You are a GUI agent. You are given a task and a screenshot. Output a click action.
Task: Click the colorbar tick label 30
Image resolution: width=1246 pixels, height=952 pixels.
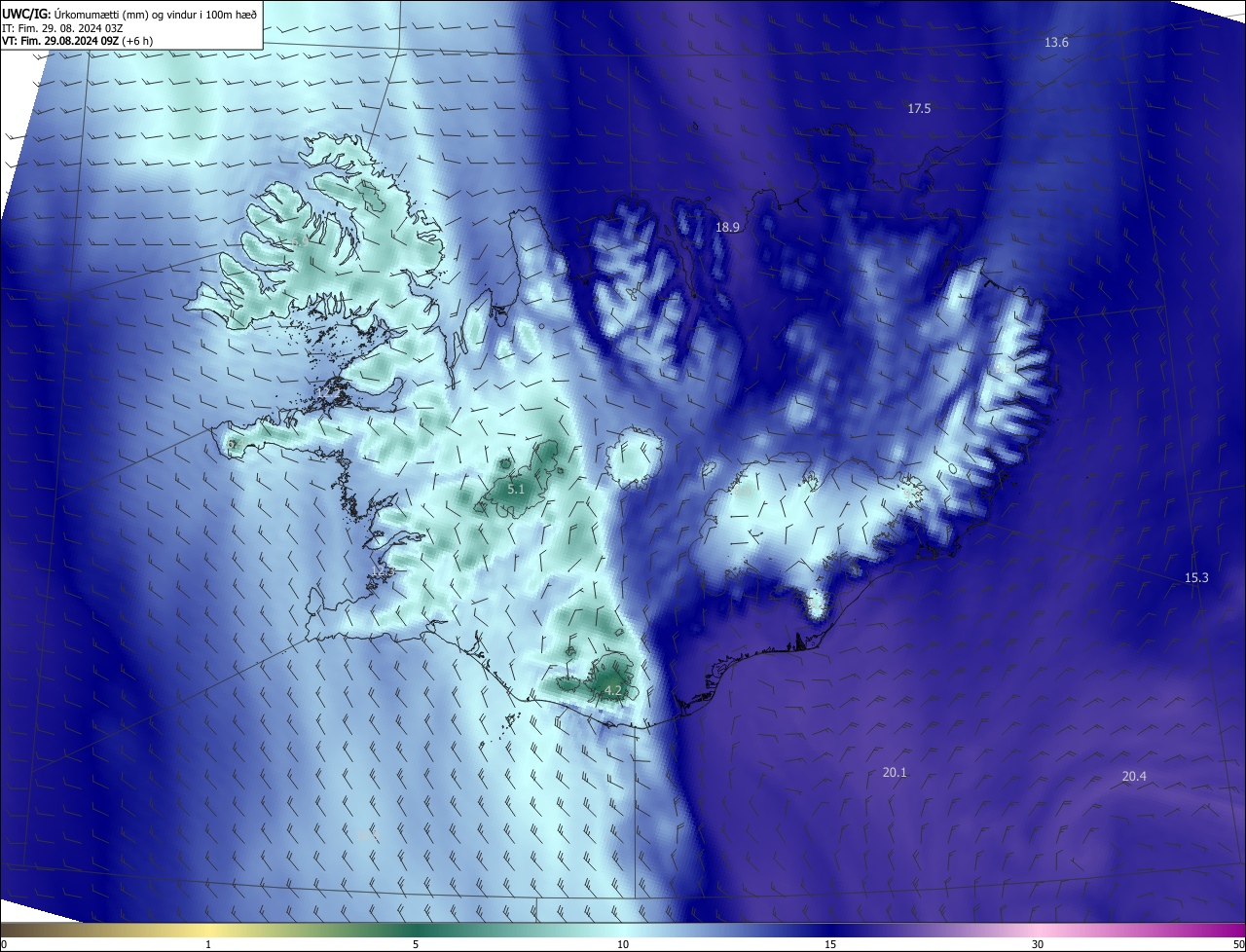(1038, 944)
